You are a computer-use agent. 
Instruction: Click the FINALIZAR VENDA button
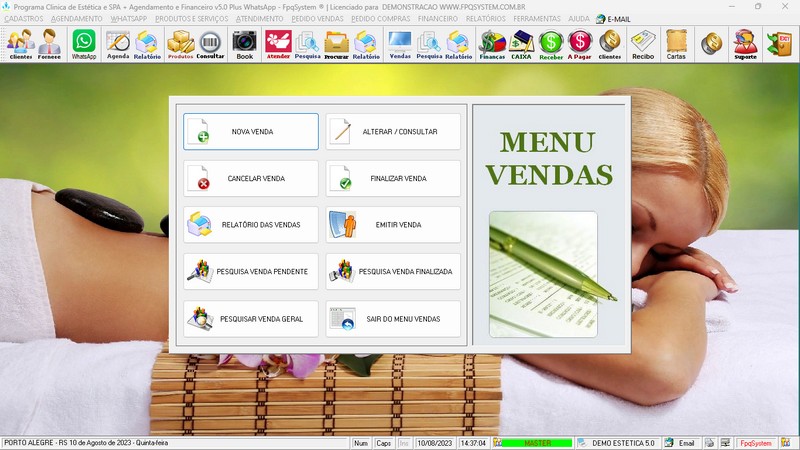(393, 179)
